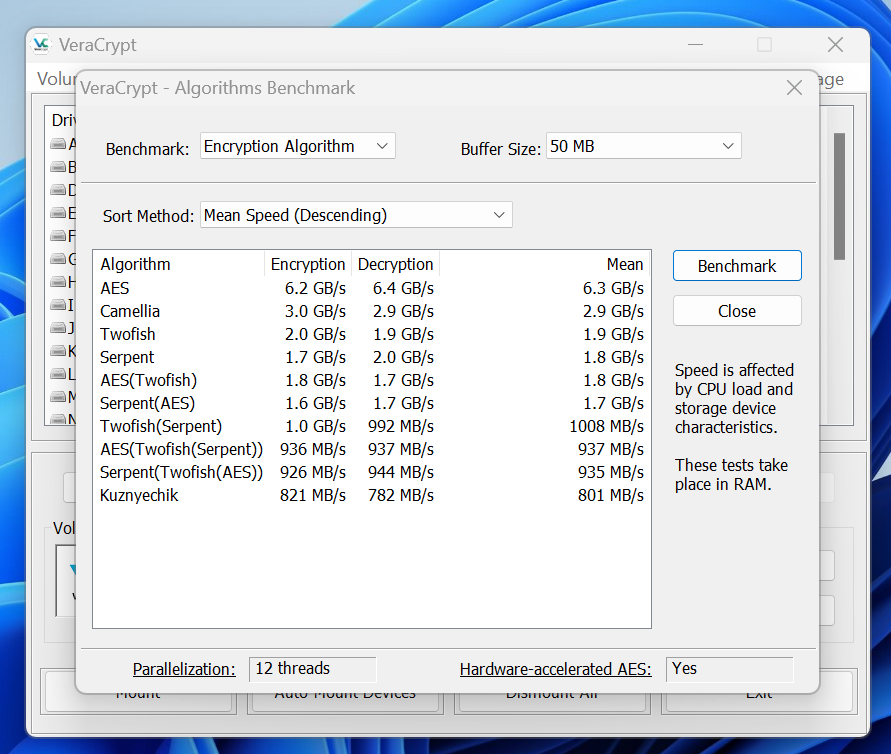
Task: Select the Twofish(Serpent) row
Action: 372,426
